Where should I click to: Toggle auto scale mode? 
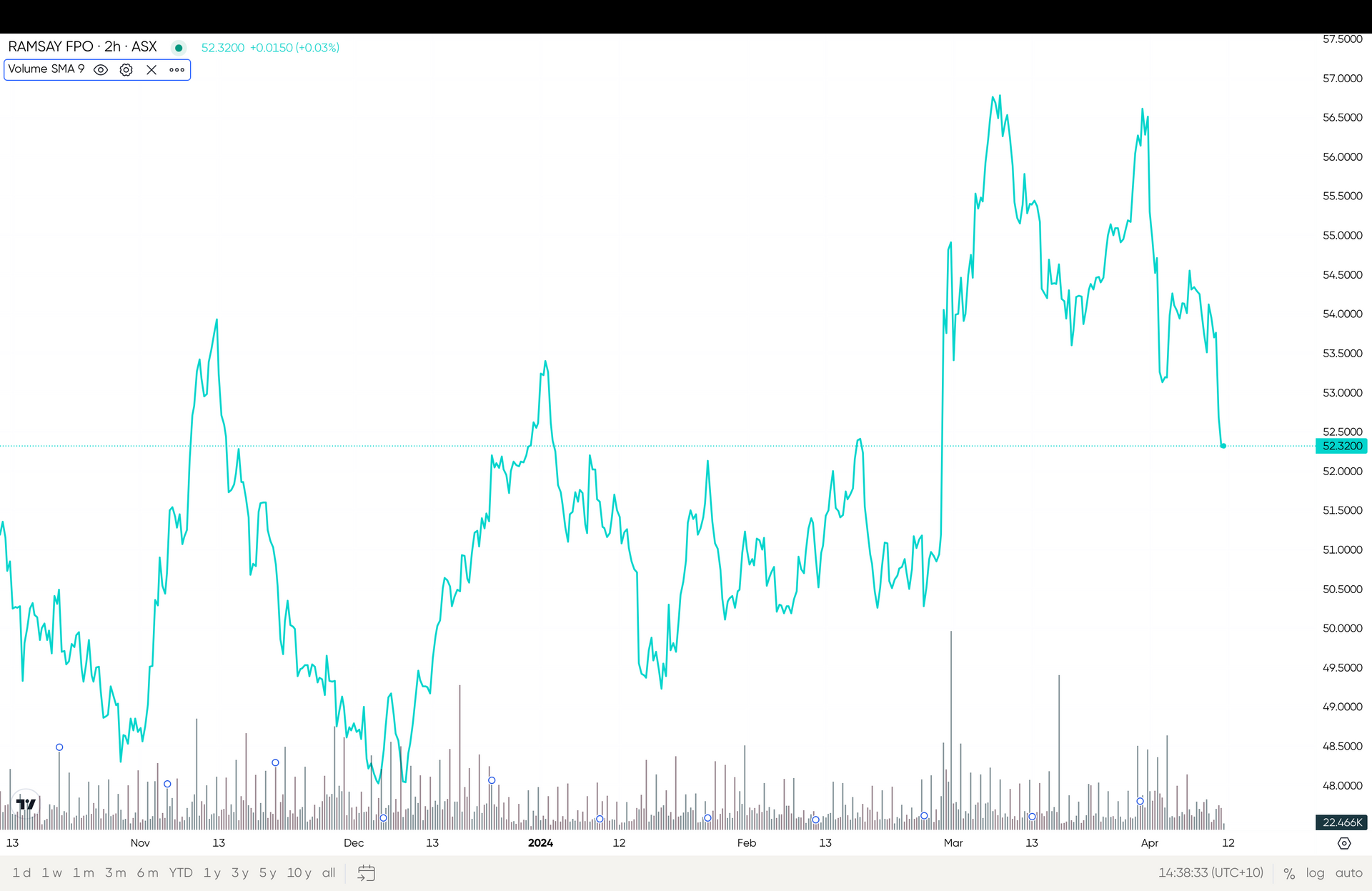coord(1348,872)
